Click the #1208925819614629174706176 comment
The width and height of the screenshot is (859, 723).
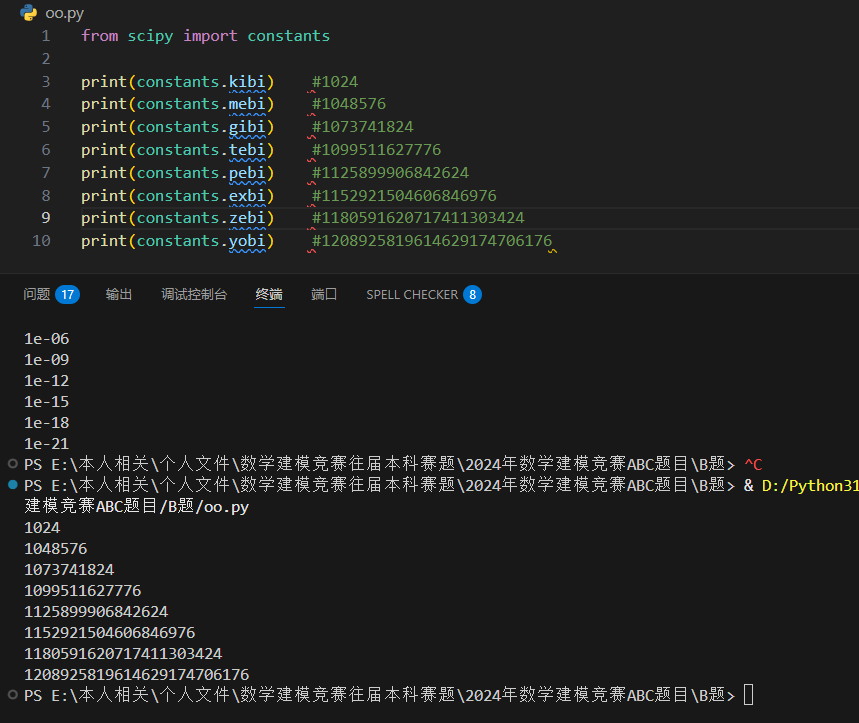(432, 241)
